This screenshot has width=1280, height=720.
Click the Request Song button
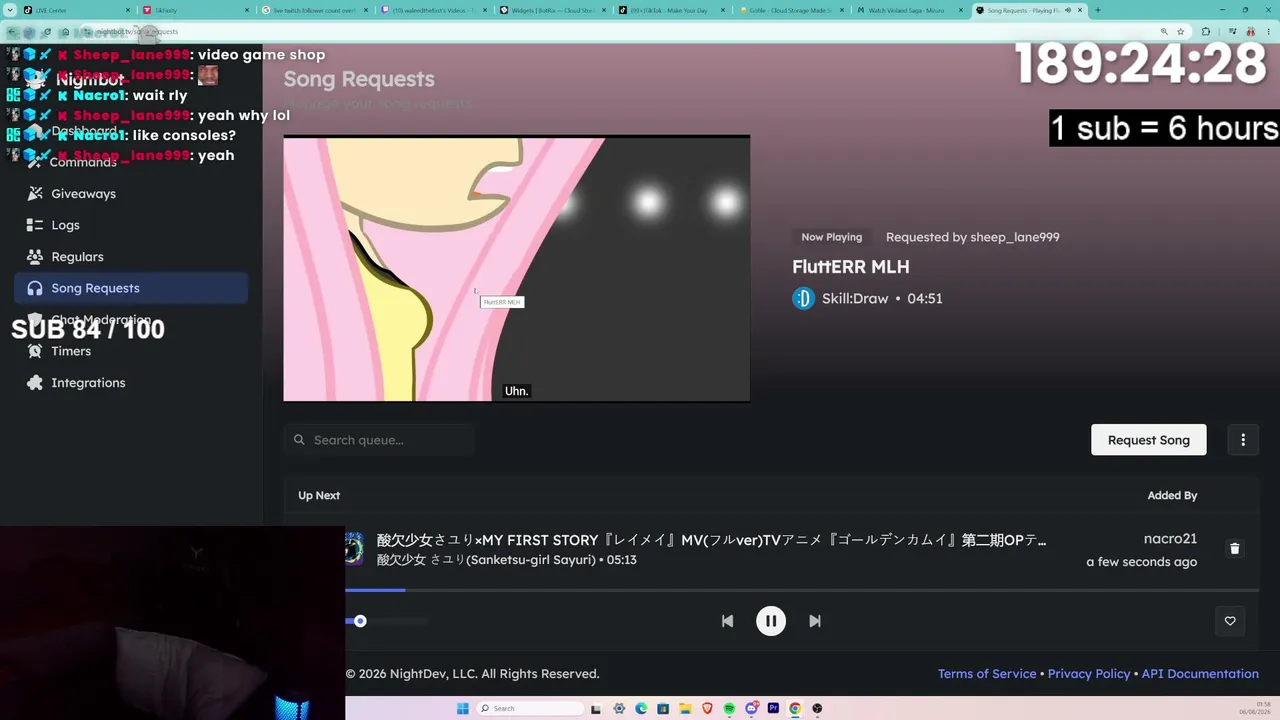coord(1149,440)
